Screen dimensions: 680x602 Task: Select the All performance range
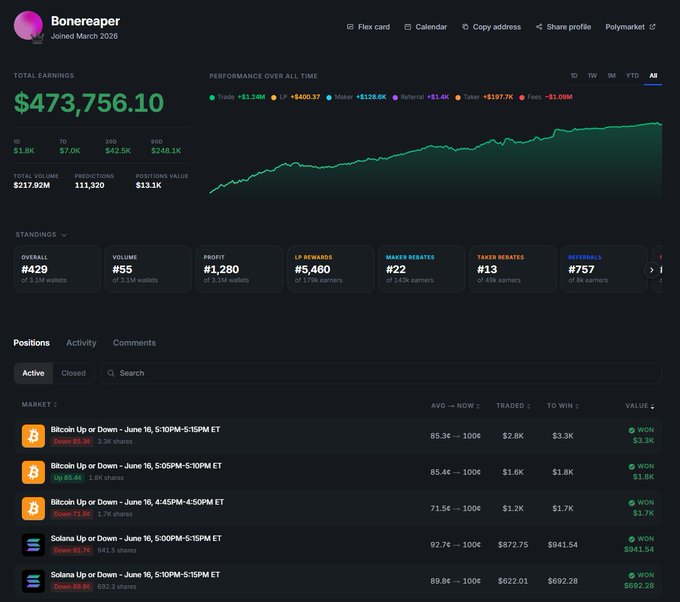click(x=653, y=75)
